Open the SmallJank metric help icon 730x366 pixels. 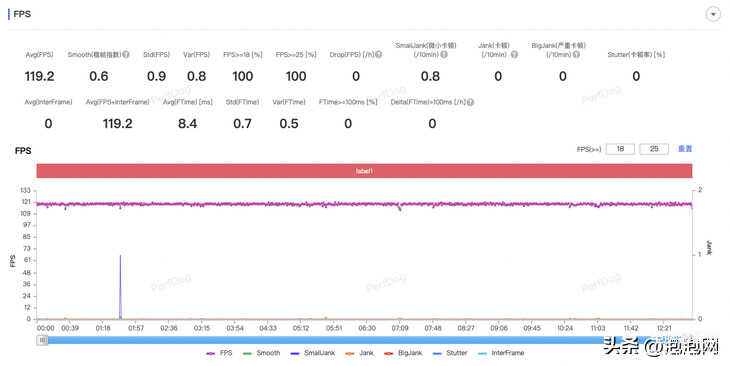(x=444, y=54)
